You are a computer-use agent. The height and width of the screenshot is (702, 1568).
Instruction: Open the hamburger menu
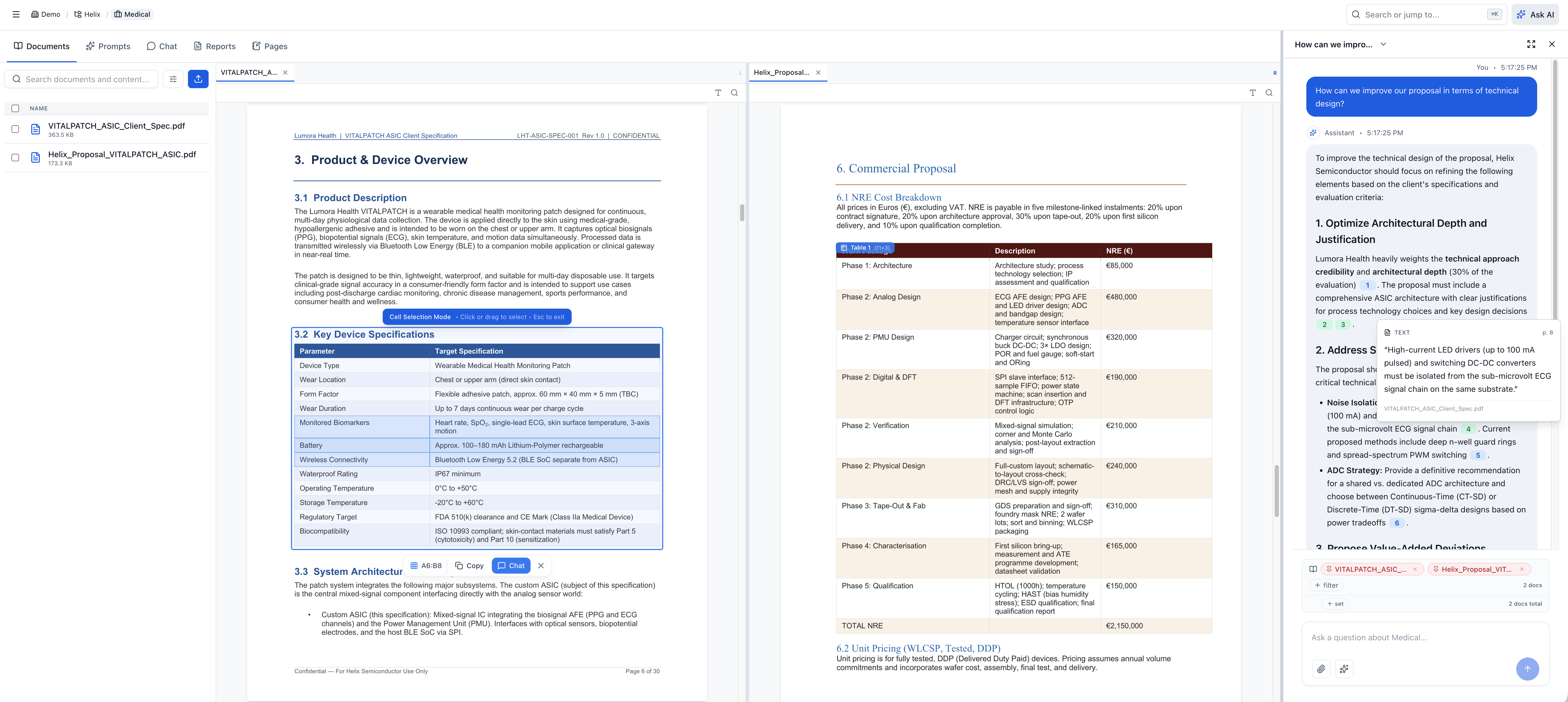[16, 14]
